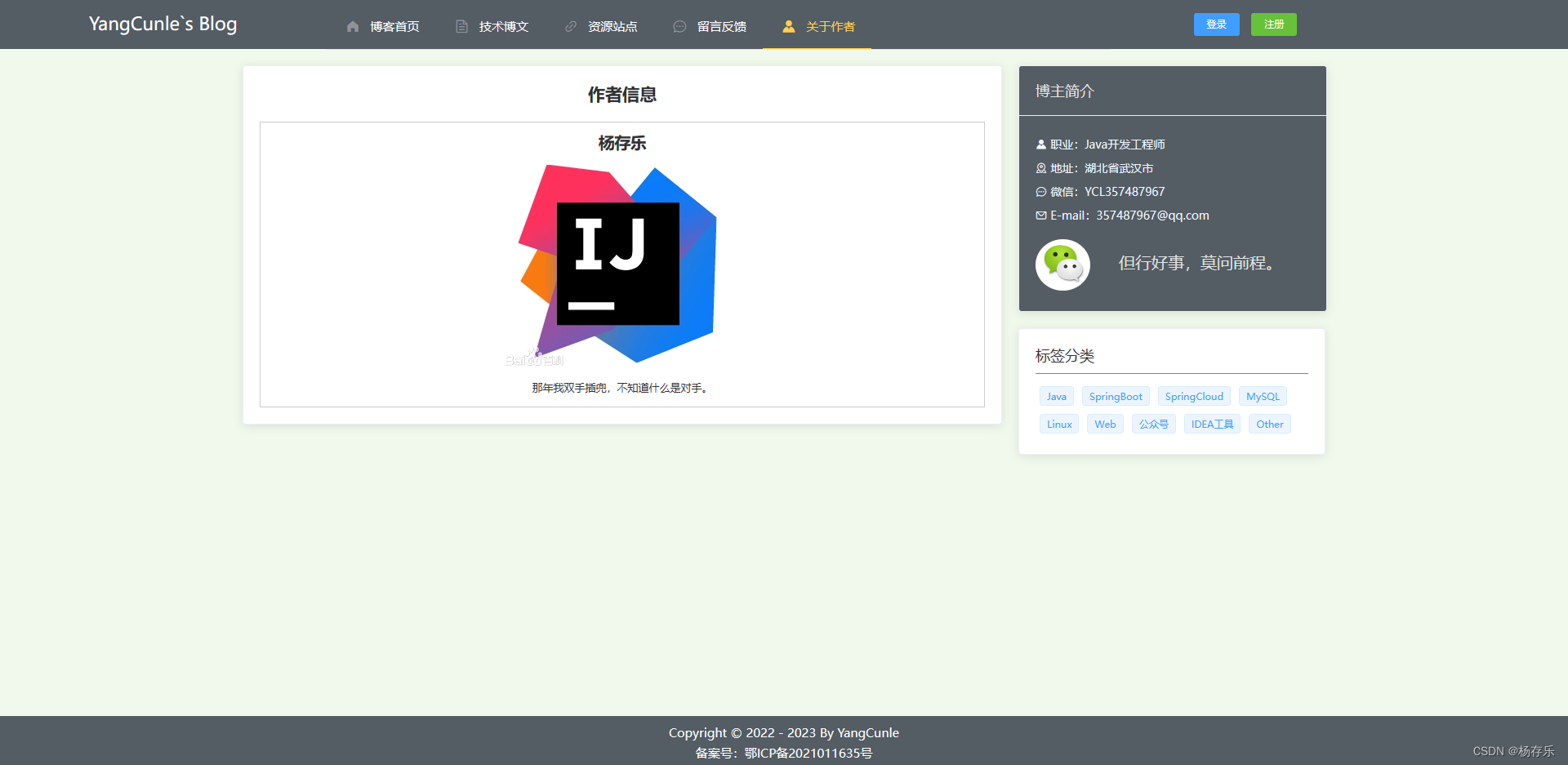Image resolution: width=1568 pixels, height=765 pixels.
Task: Click the 标签分类 heading
Action: click(x=1065, y=356)
